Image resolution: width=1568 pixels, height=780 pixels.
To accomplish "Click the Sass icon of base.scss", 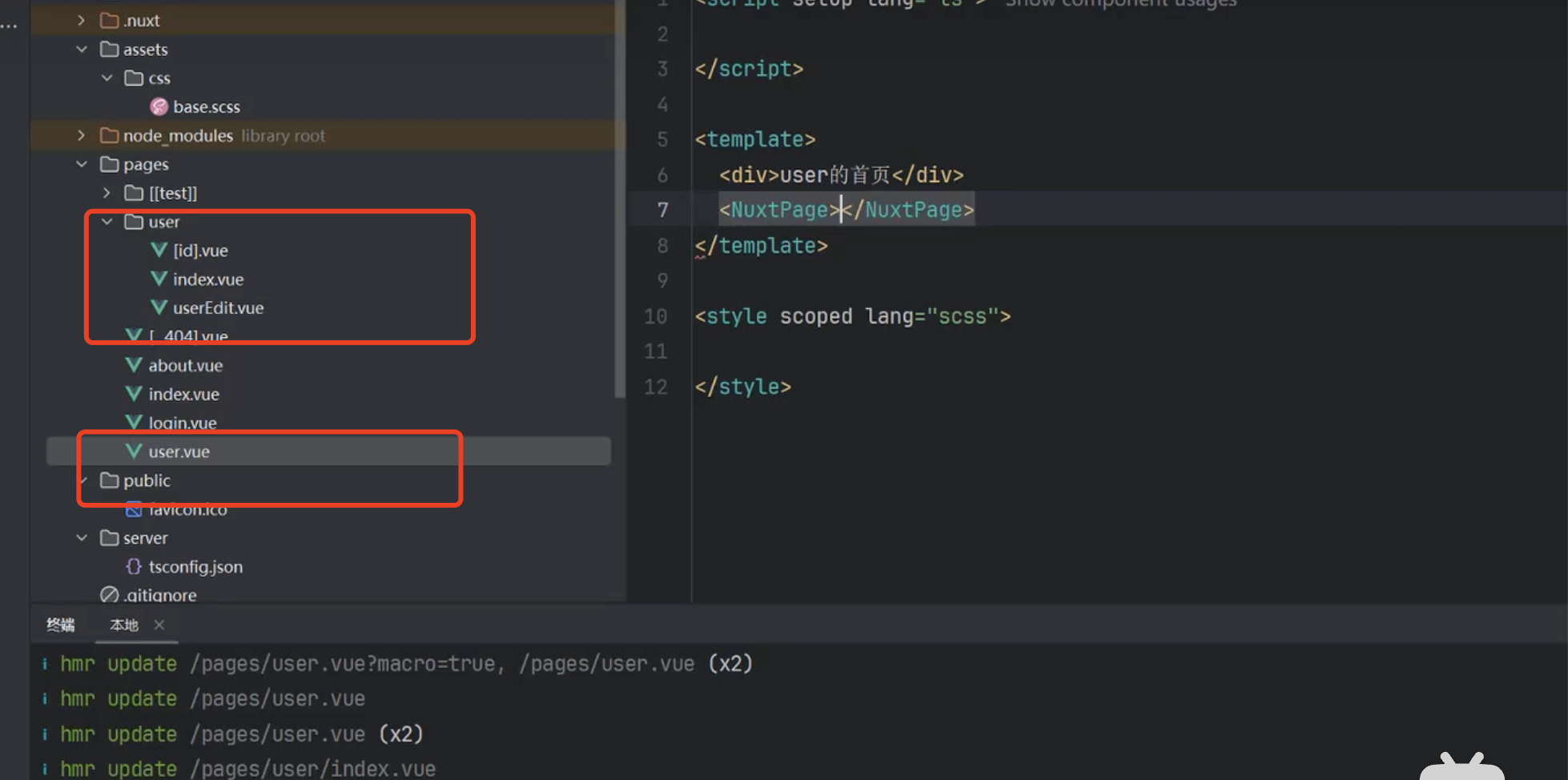I will [x=159, y=107].
